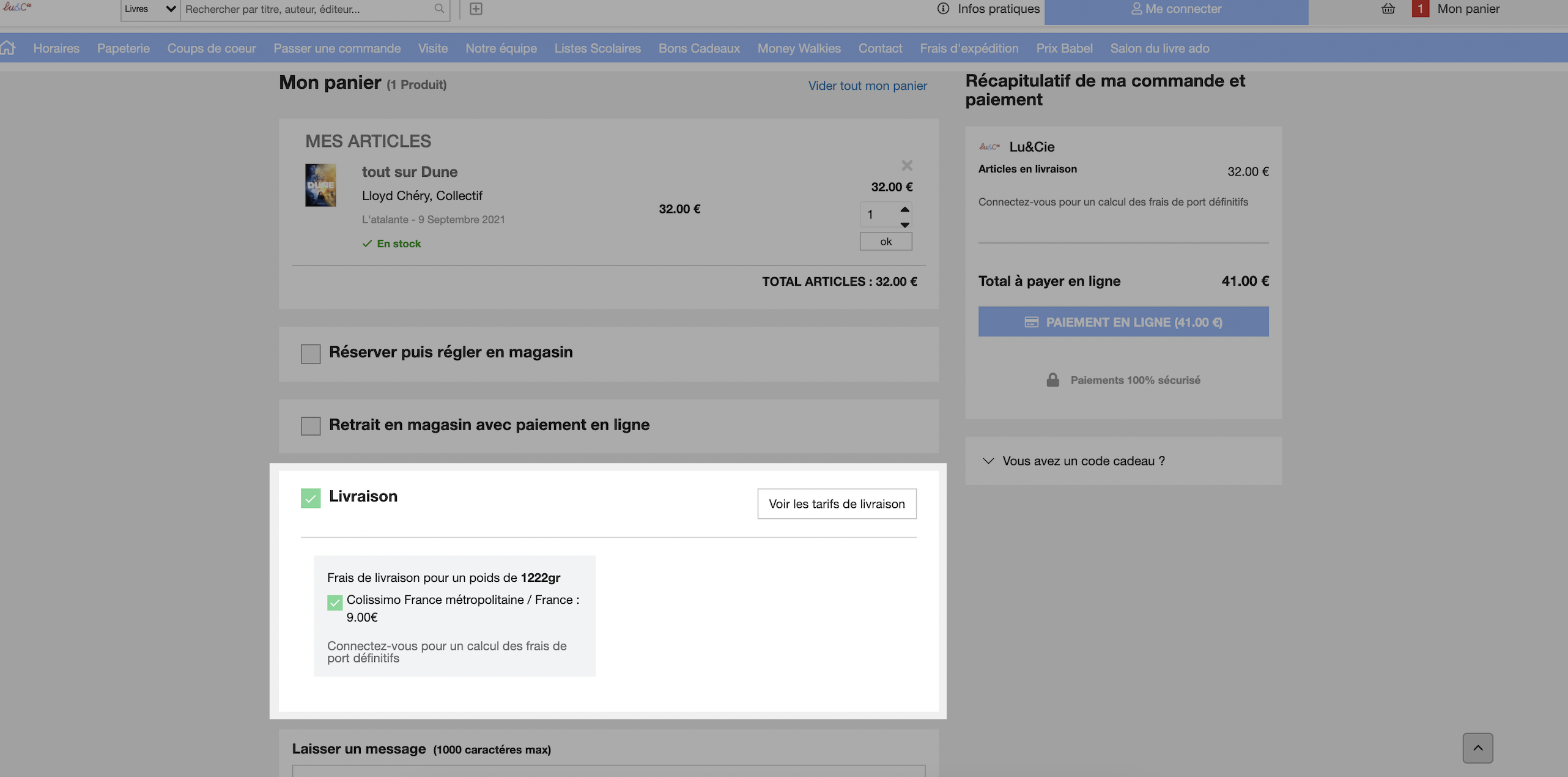Open advanced search plus icon
Viewport: 1568px width, 777px height.
pos(476,9)
